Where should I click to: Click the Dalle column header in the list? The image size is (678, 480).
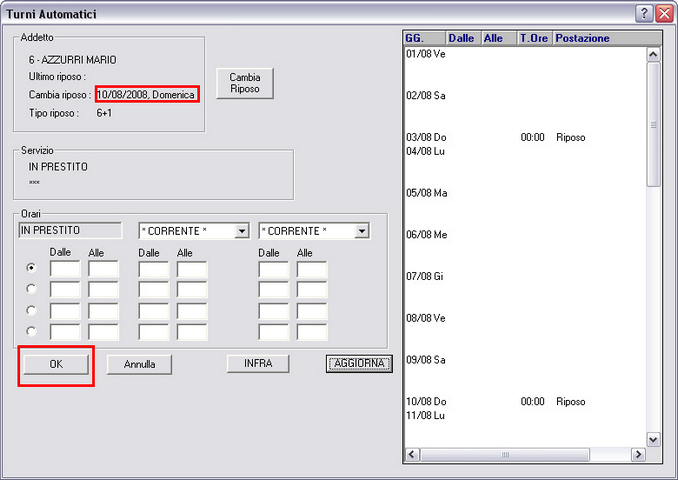pos(463,38)
